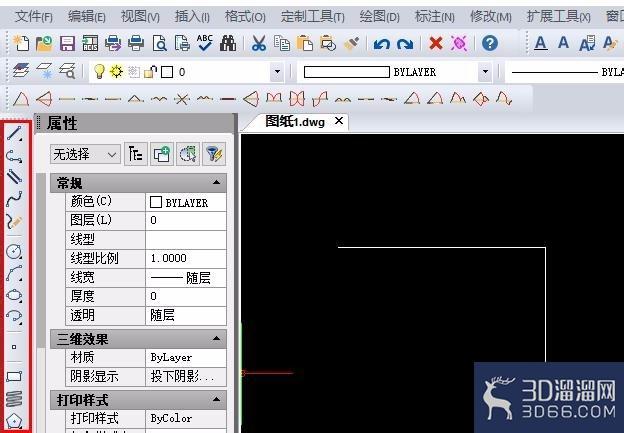Select the Polyline tool
This screenshot has width=624, height=433.
14,156
